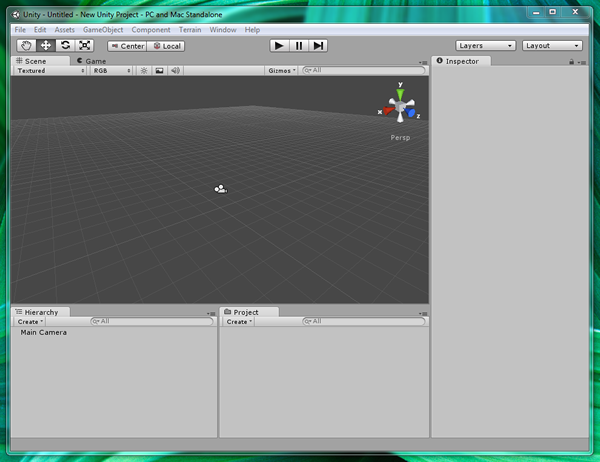Open the Hierarchy panel options menu
Viewport: 600px width, 462px height.
[x=211, y=313]
